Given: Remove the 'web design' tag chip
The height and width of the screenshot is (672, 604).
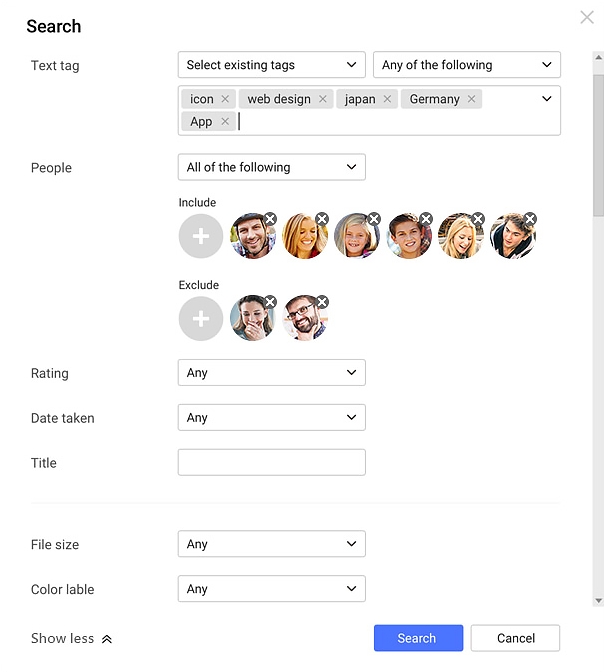Looking at the screenshot, I should pyautogui.click(x=323, y=99).
